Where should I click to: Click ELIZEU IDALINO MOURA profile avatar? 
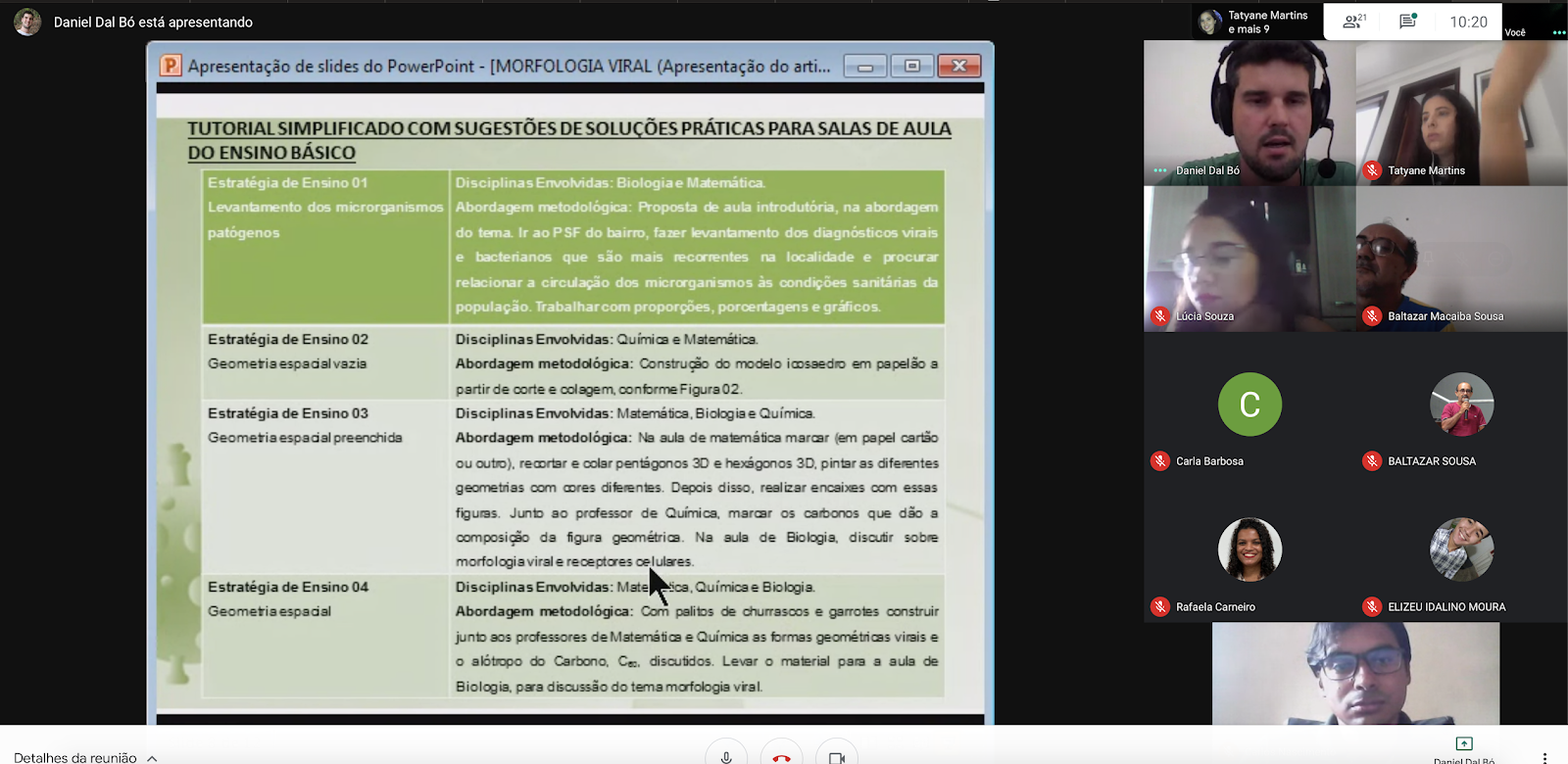[x=1462, y=549]
